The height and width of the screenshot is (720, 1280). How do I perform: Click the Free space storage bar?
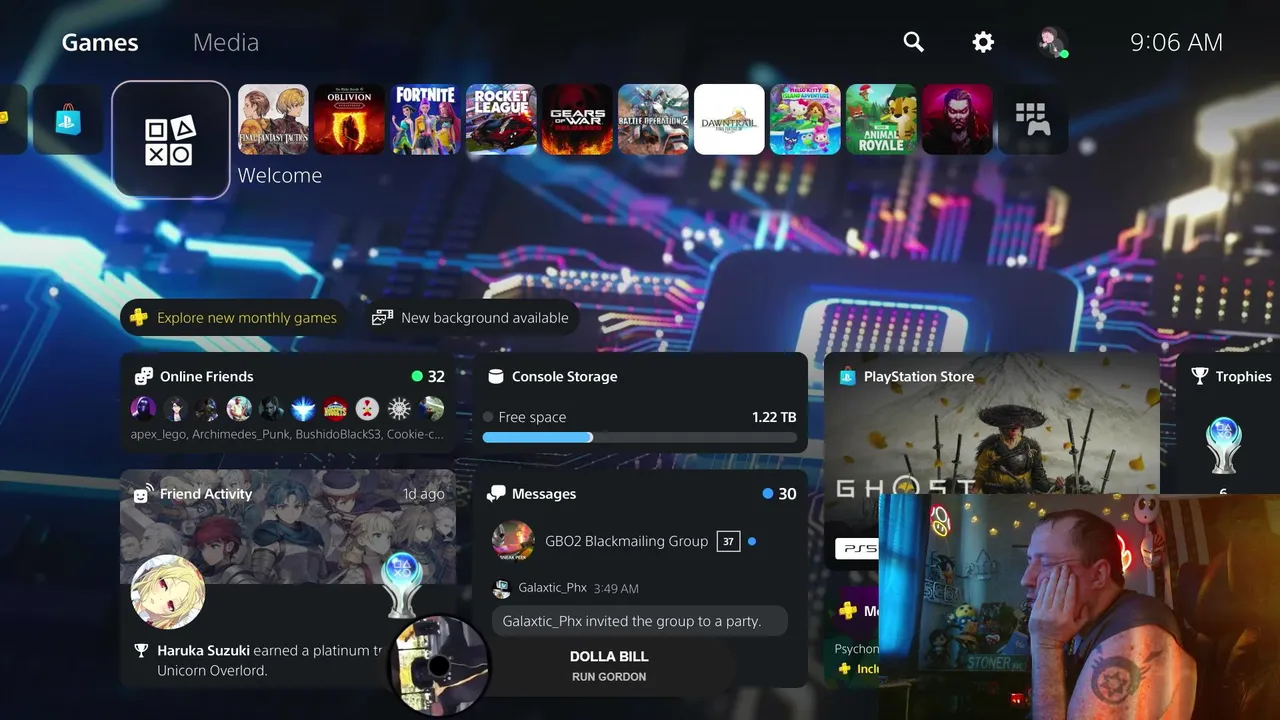point(640,437)
